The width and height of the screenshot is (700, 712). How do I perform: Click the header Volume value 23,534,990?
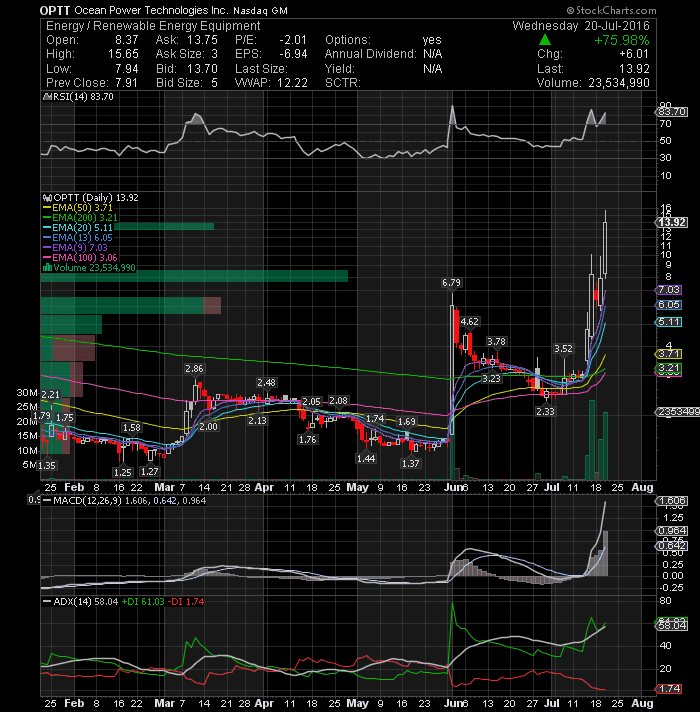point(619,83)
